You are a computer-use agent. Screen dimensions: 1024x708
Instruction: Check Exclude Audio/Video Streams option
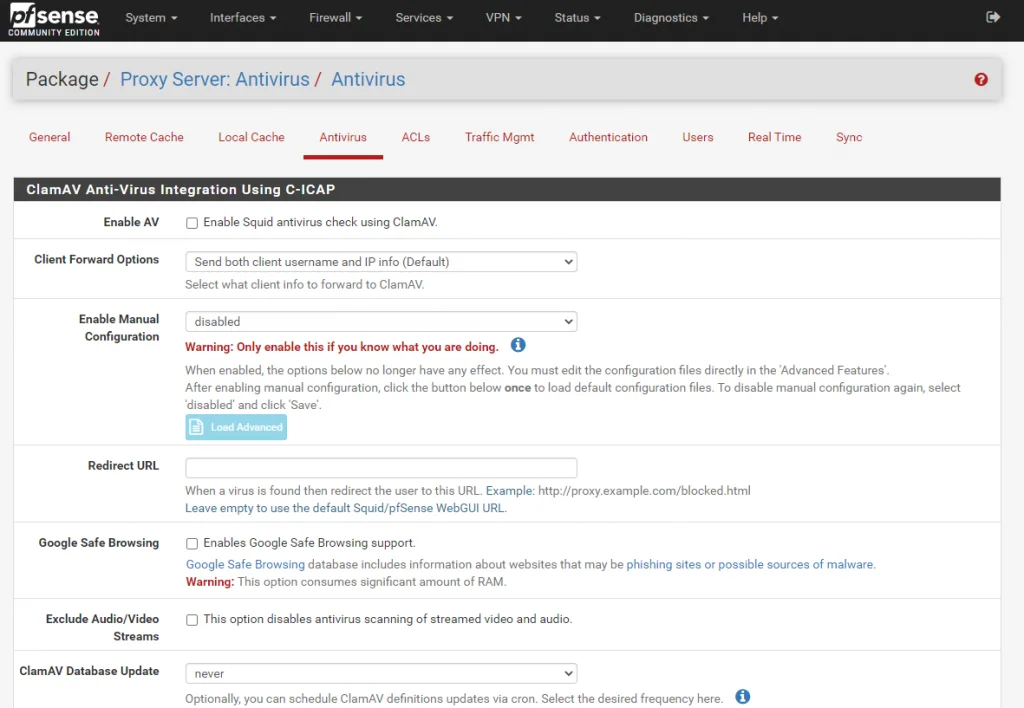(192, 620)
